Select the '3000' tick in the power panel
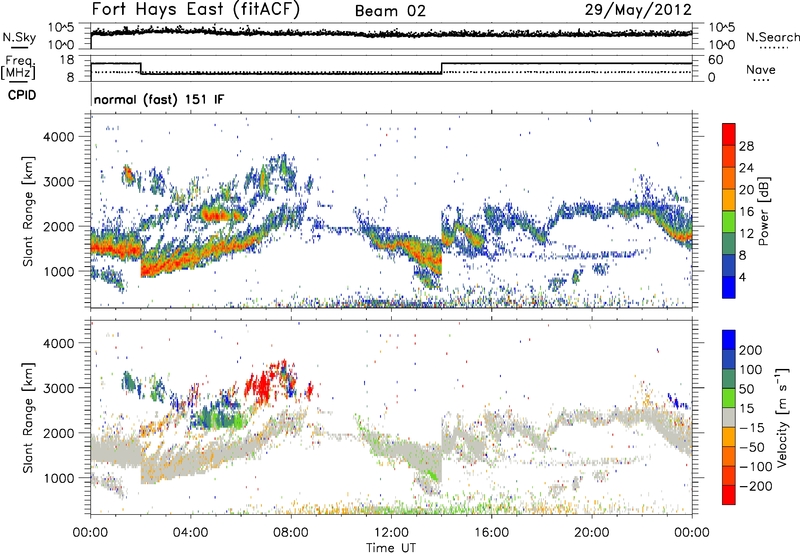The height and width of the screenshot is (554, 800). point(58,182)
